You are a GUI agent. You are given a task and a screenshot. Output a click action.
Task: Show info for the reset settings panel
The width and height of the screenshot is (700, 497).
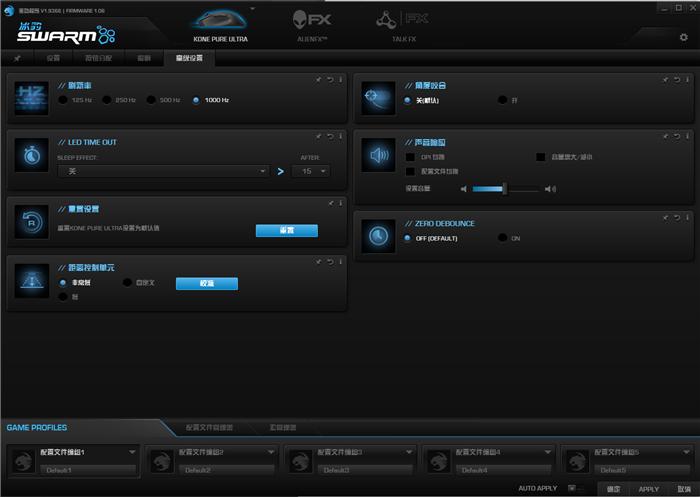tap(340, 203)
